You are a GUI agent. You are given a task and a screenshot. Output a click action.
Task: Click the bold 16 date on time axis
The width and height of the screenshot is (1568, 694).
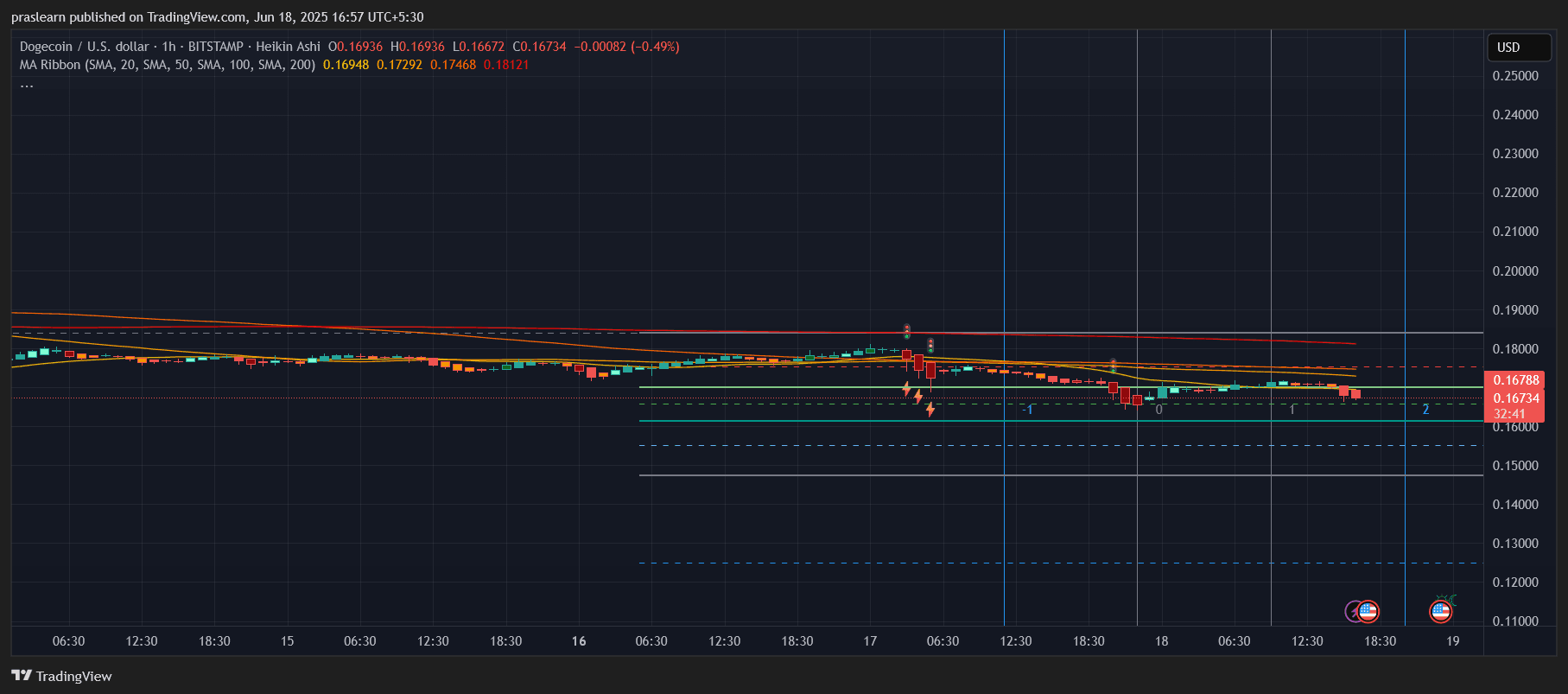click(579, 641)
